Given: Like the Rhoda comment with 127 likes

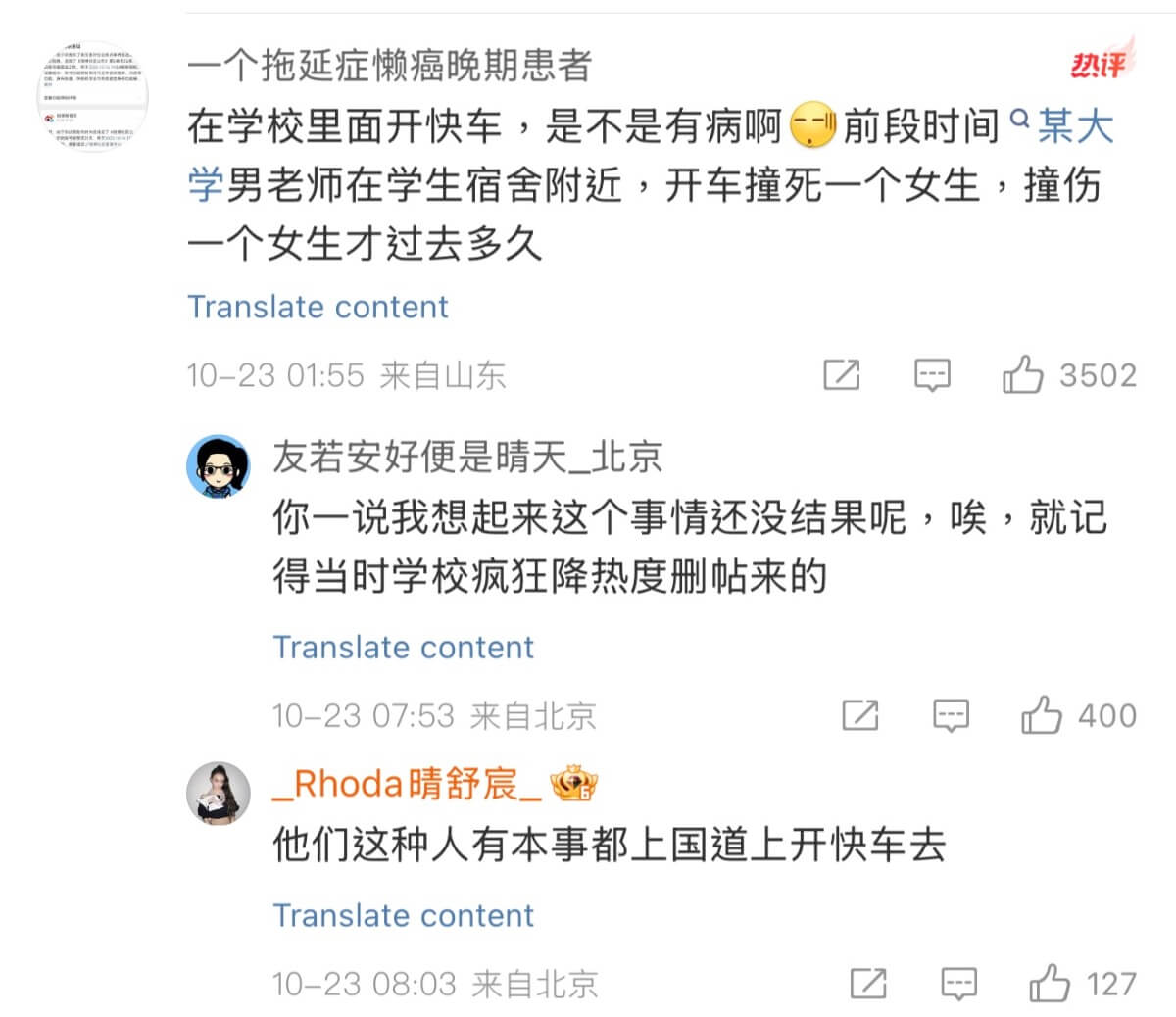Looking at the screenshot, I should (x=1049, y=983).
